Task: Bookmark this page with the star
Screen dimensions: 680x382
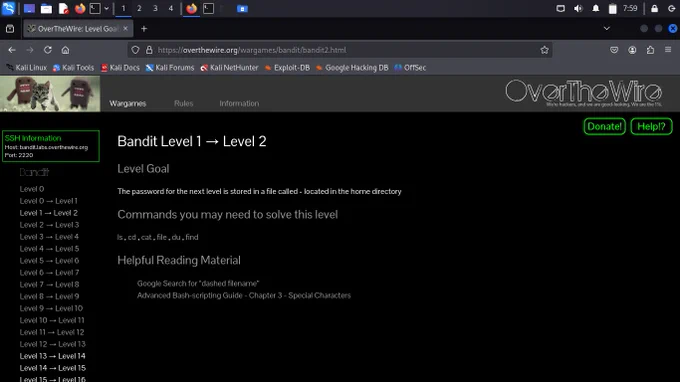Action: coord(544,50)
